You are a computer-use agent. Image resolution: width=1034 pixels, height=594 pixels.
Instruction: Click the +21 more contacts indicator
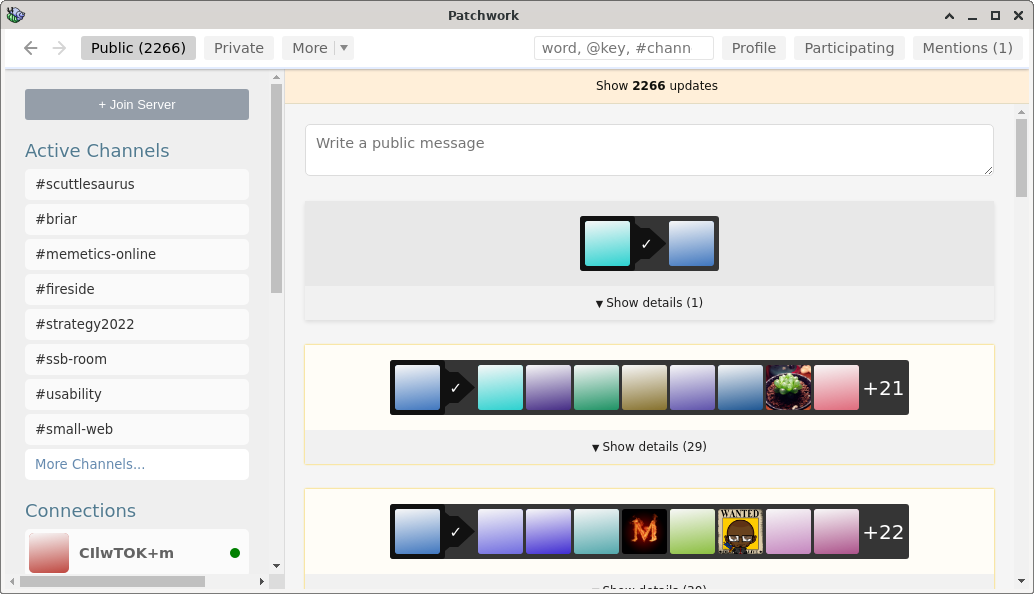point(884,388)
